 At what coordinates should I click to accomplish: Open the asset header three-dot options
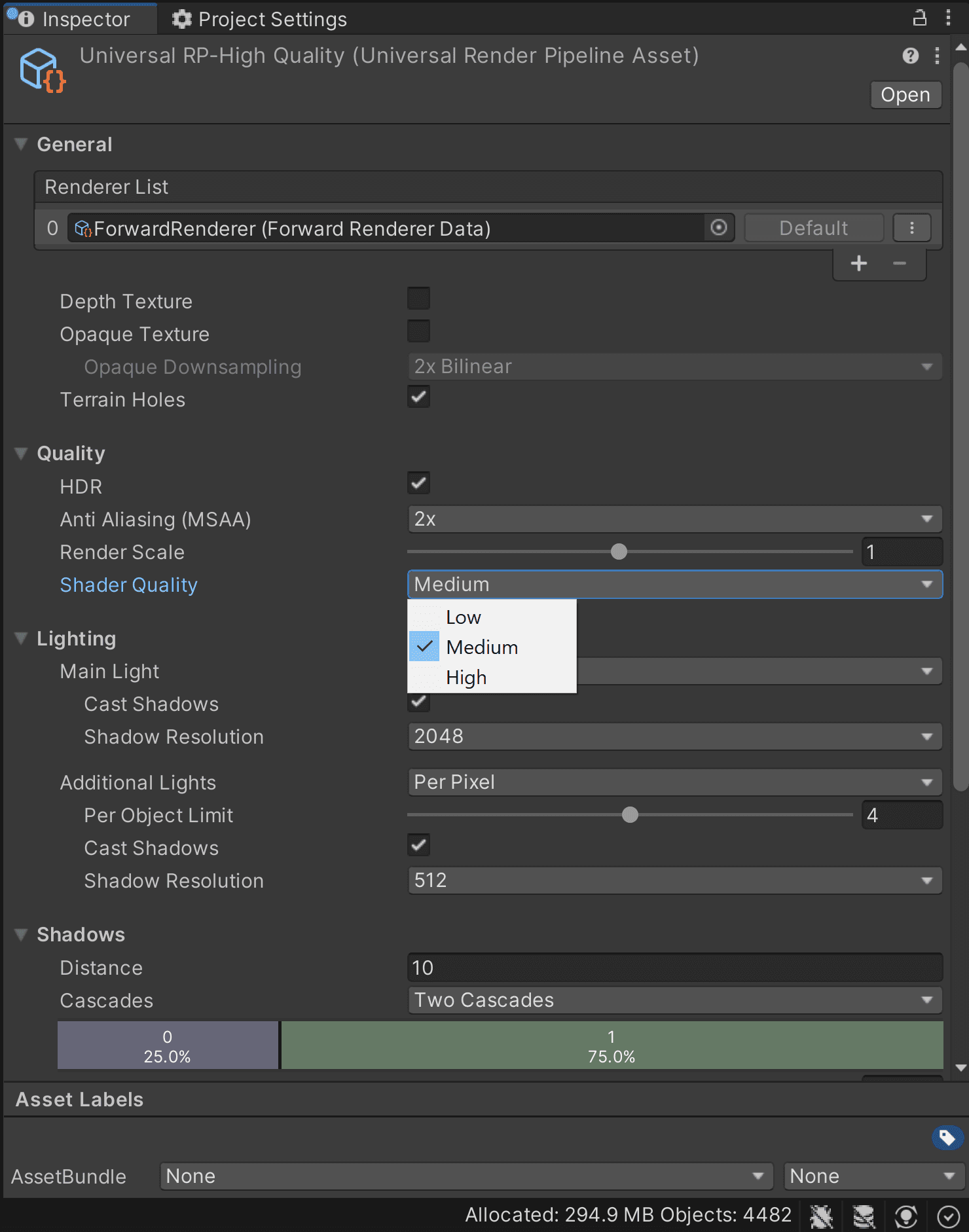point(937,56)
